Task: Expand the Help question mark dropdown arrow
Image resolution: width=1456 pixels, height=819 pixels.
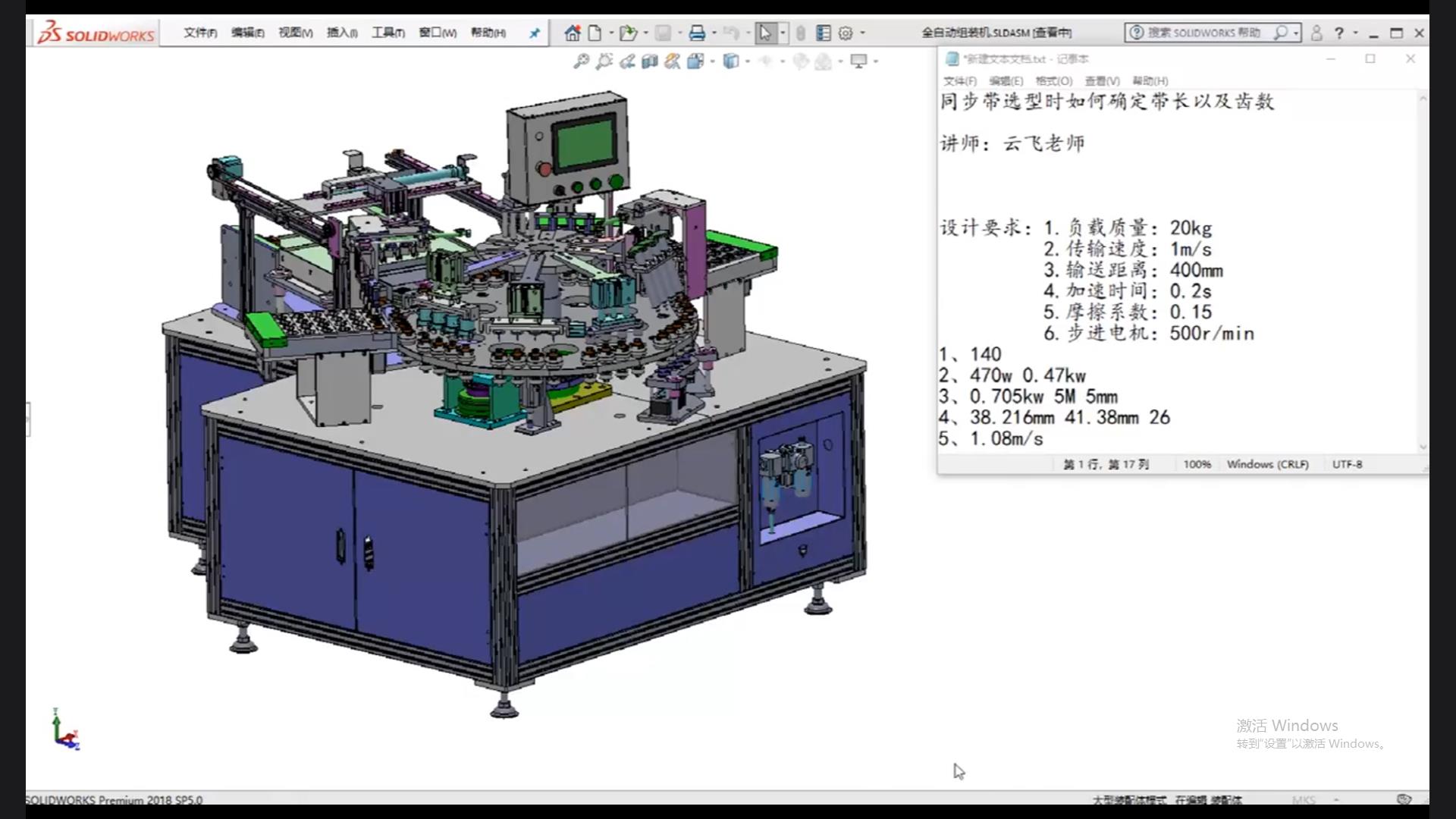Action: pos(1356,33)
